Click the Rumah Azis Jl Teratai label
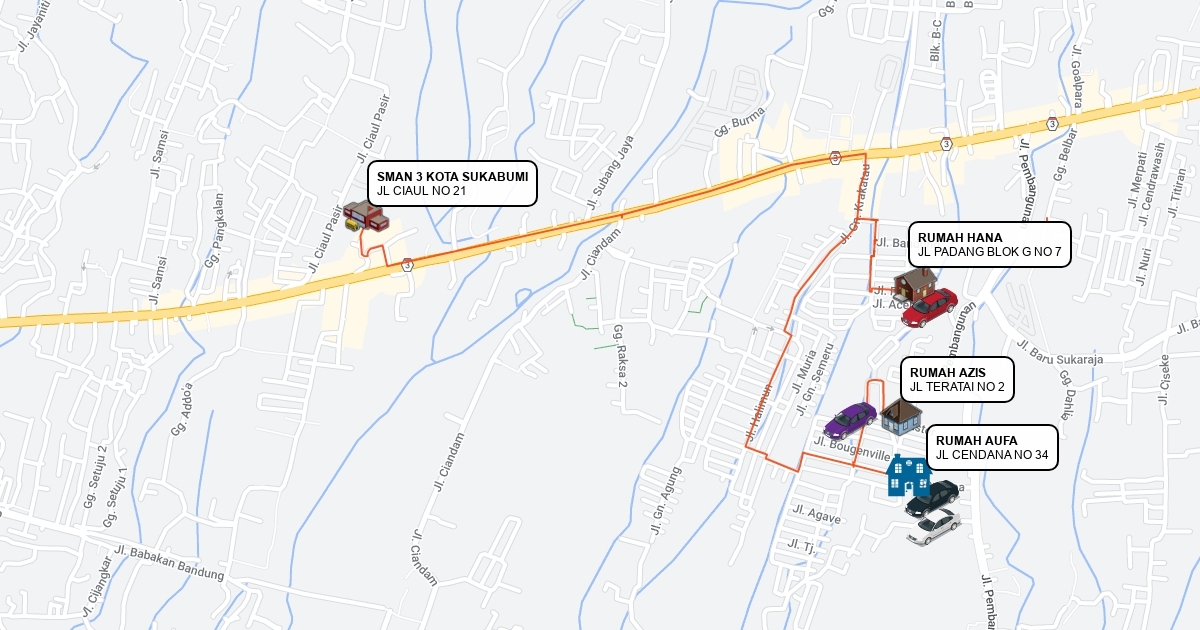Viewport: 1200px width, 630px height. pyautogui.click(x=958, y=379)
